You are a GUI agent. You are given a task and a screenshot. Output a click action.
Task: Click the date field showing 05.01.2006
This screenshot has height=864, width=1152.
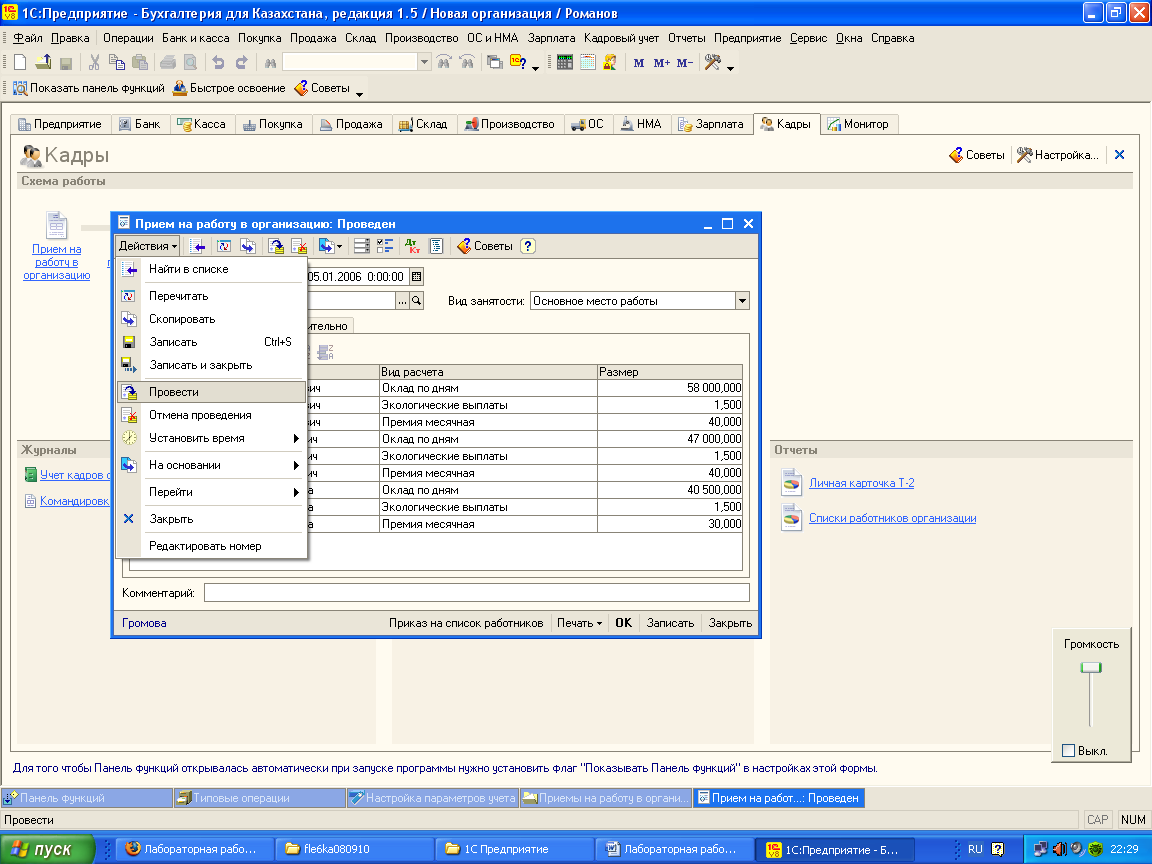pyautogui.click(x=356, y=276)
